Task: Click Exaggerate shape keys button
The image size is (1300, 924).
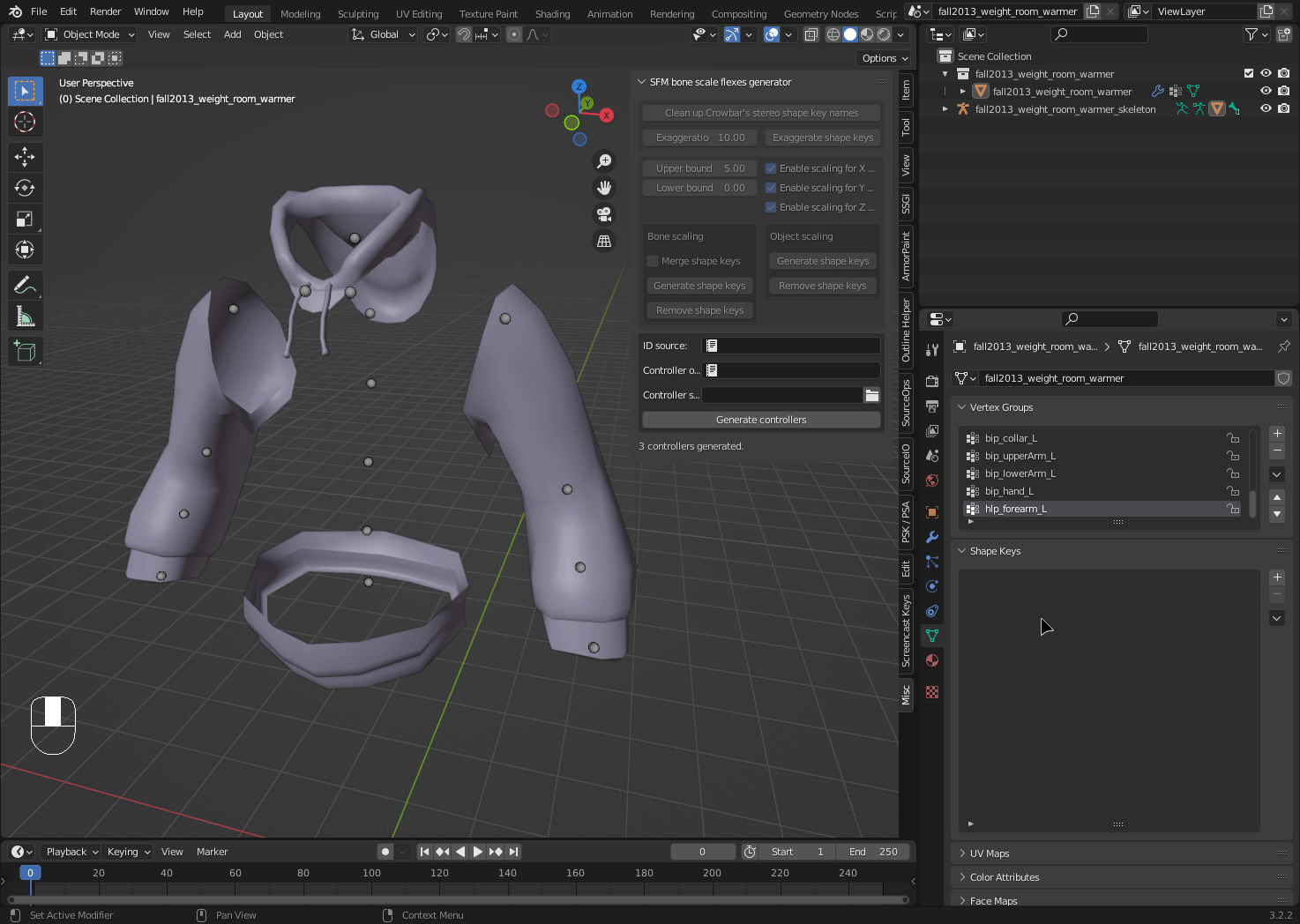Action: (x=822, y=138)
